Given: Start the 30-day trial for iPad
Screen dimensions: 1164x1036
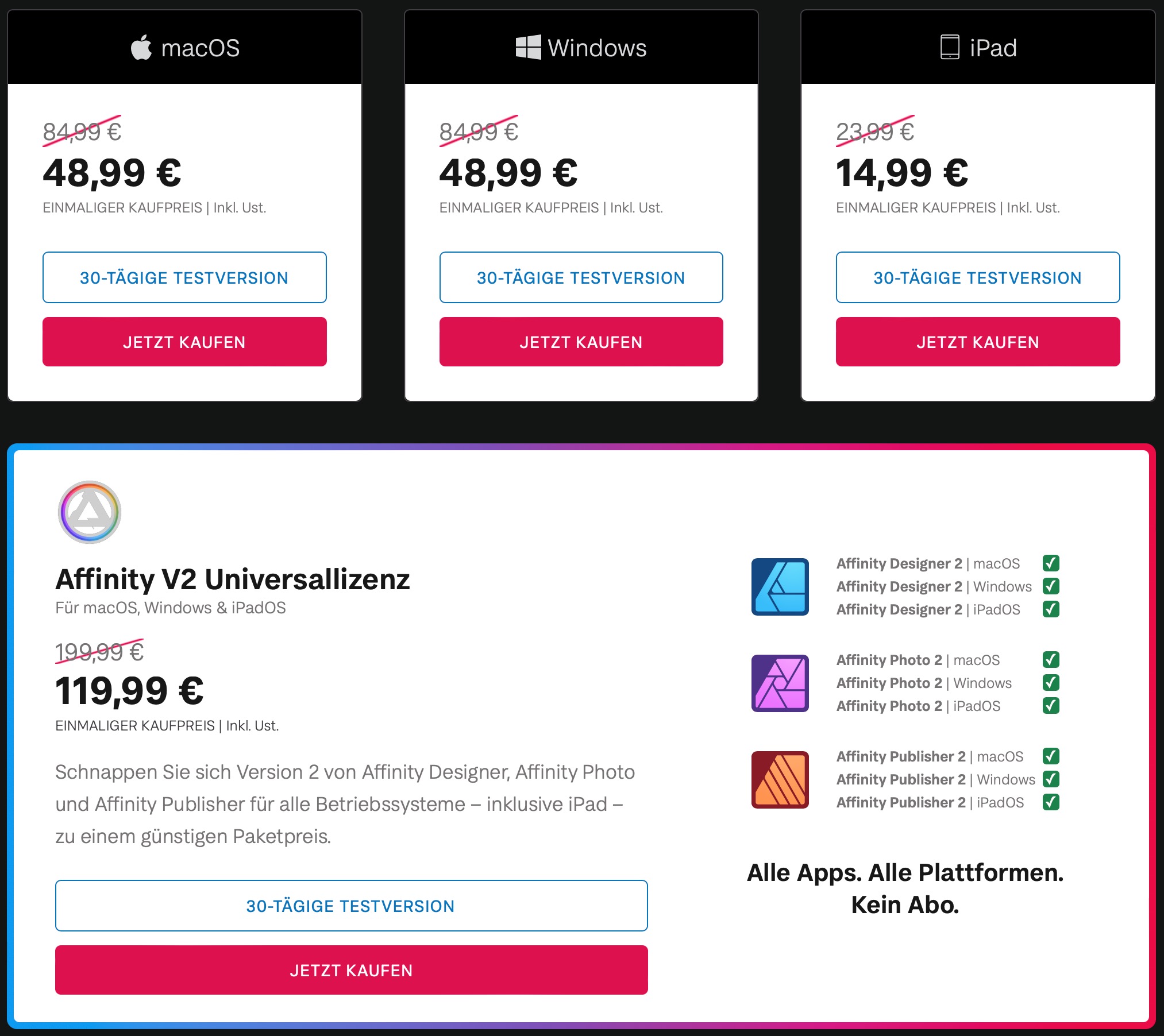Looking at the screenshot, I should click(x=977, y=277).
